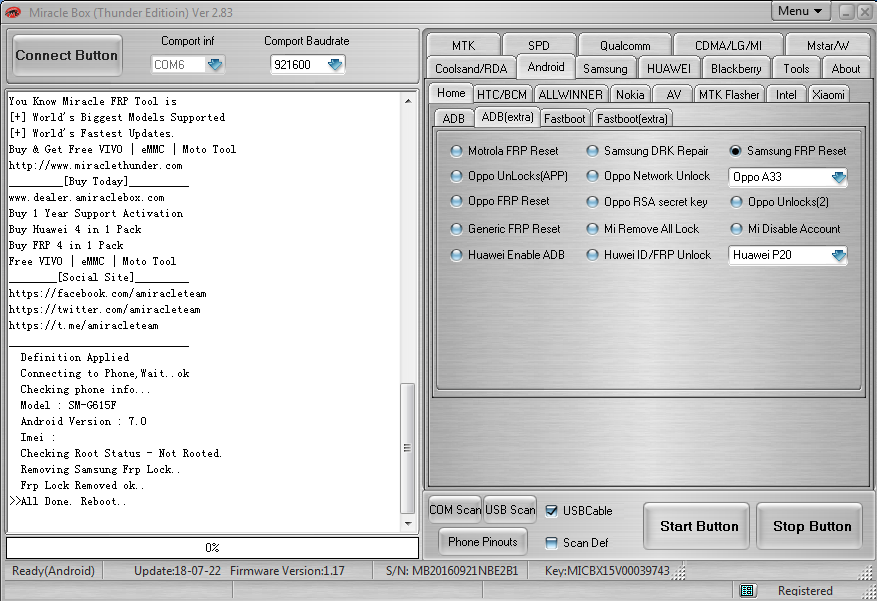This screenshot has height=601, width=877.
Task: Open the ALLWINNER sub-tab
Action: tap(570, 94)
